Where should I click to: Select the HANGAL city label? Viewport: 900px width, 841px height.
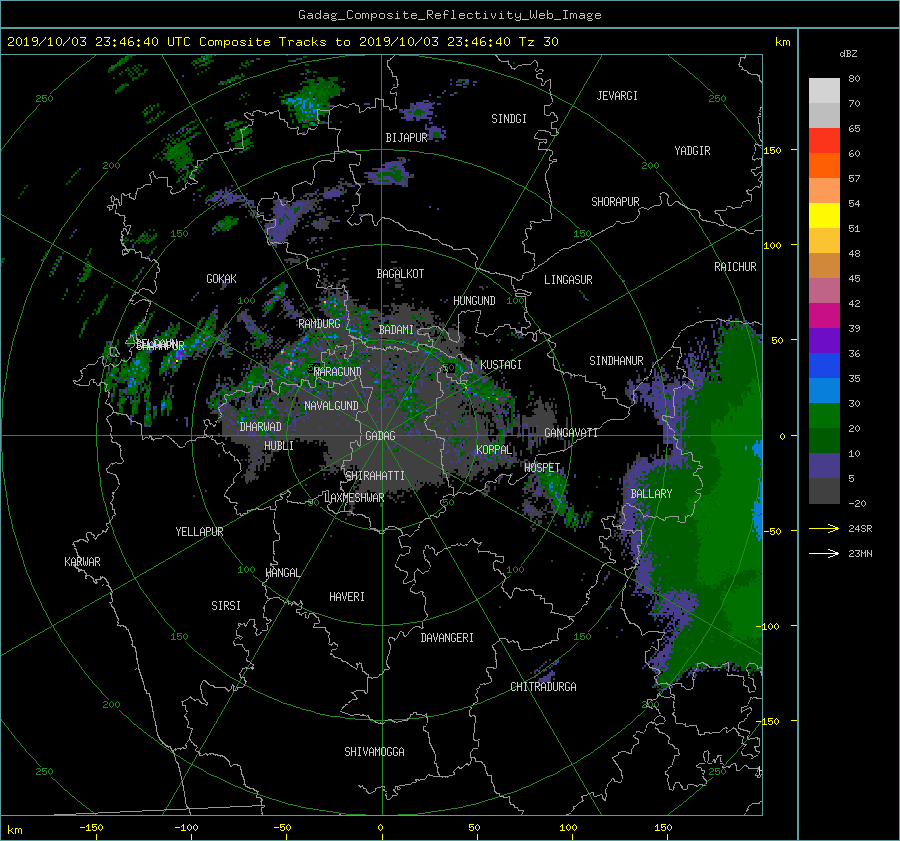282,573
